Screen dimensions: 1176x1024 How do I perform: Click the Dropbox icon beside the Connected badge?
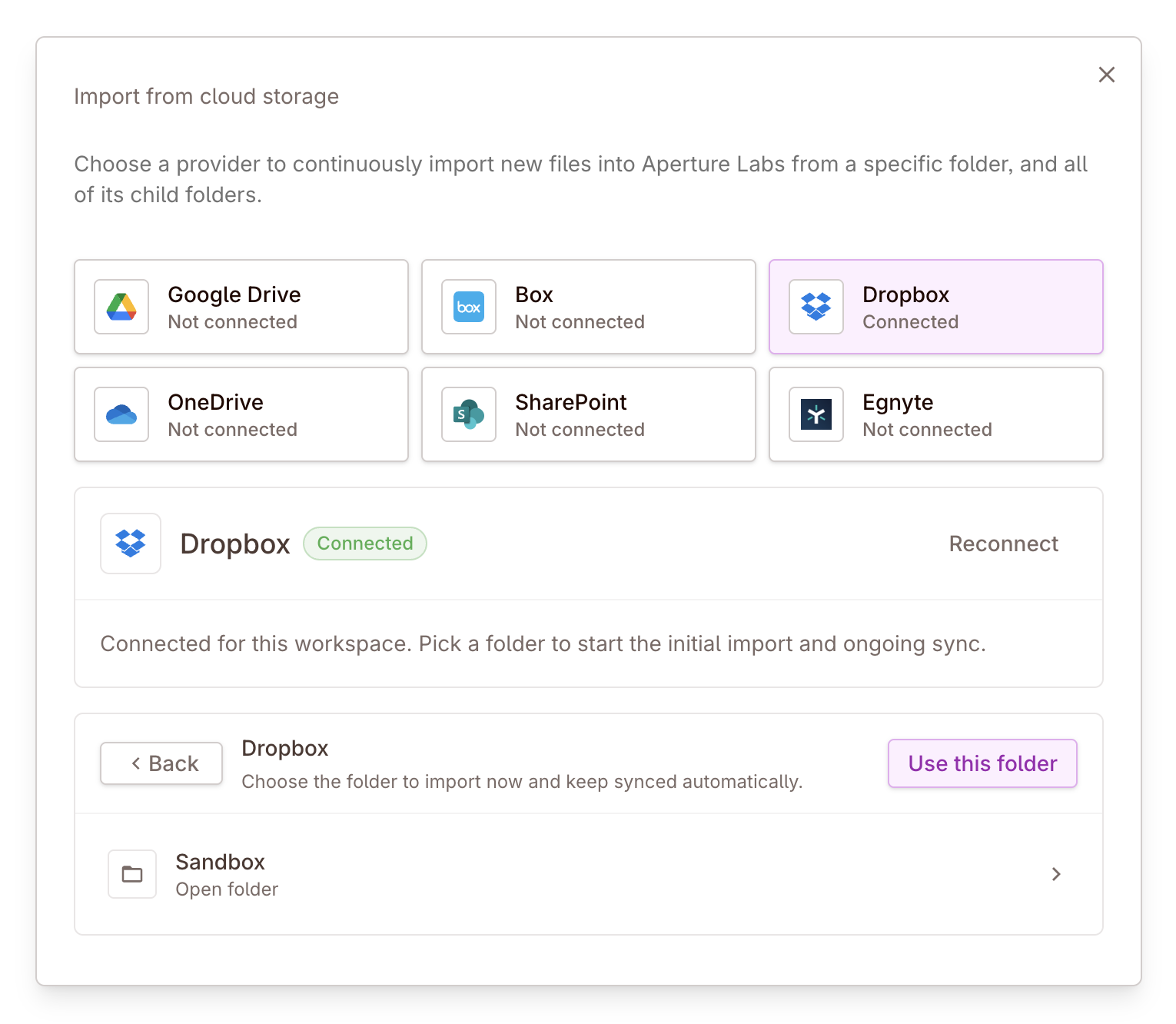(131, 544)
